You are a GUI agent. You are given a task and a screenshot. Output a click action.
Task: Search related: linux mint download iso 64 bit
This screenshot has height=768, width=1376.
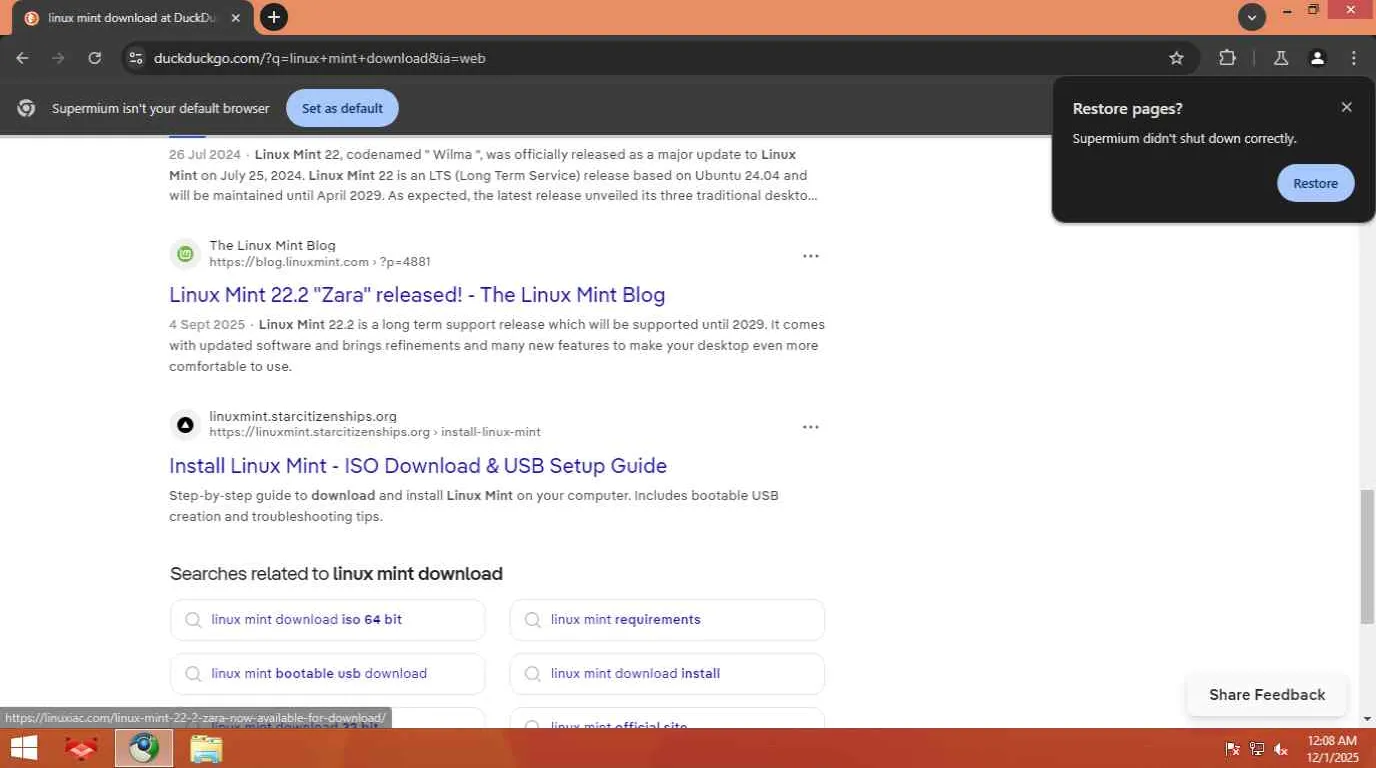click(327, 620)
